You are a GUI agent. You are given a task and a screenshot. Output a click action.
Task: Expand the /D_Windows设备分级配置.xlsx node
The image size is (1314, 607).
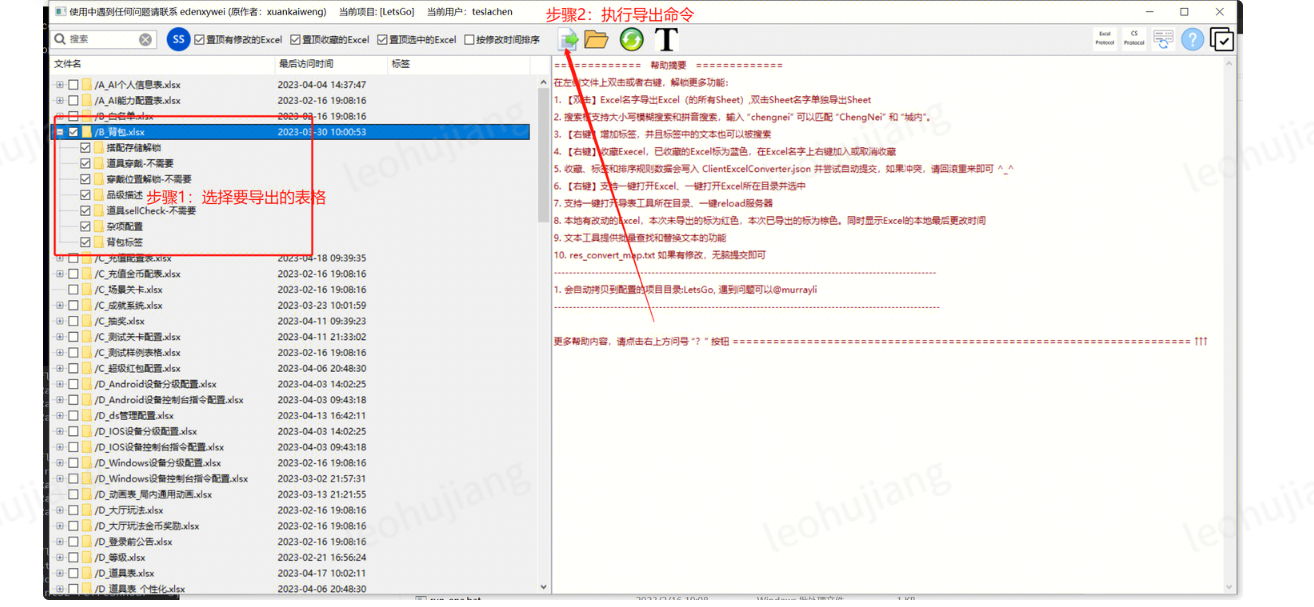coord(60,463)
